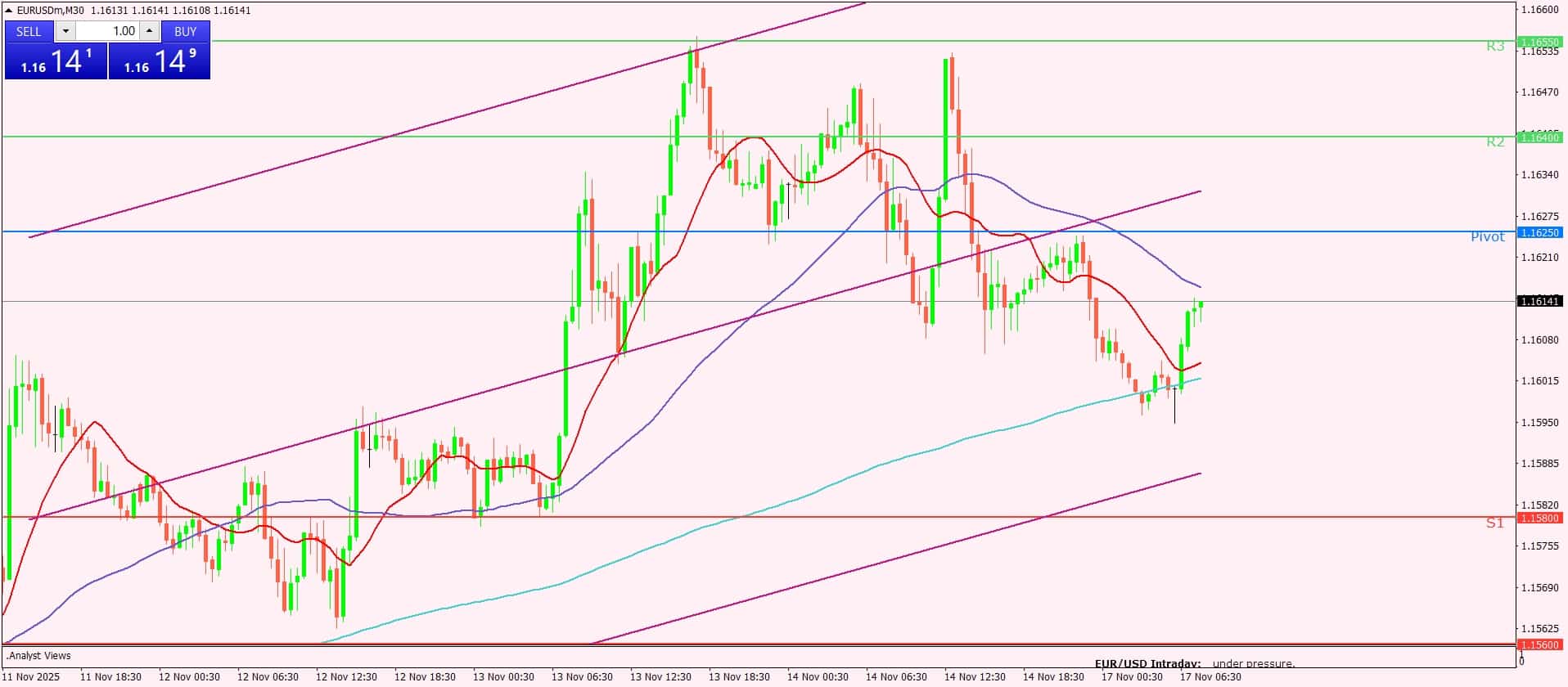1568x687 pixels.
Task: Click the Pivot level label
Action: [x=1488, y=237]
